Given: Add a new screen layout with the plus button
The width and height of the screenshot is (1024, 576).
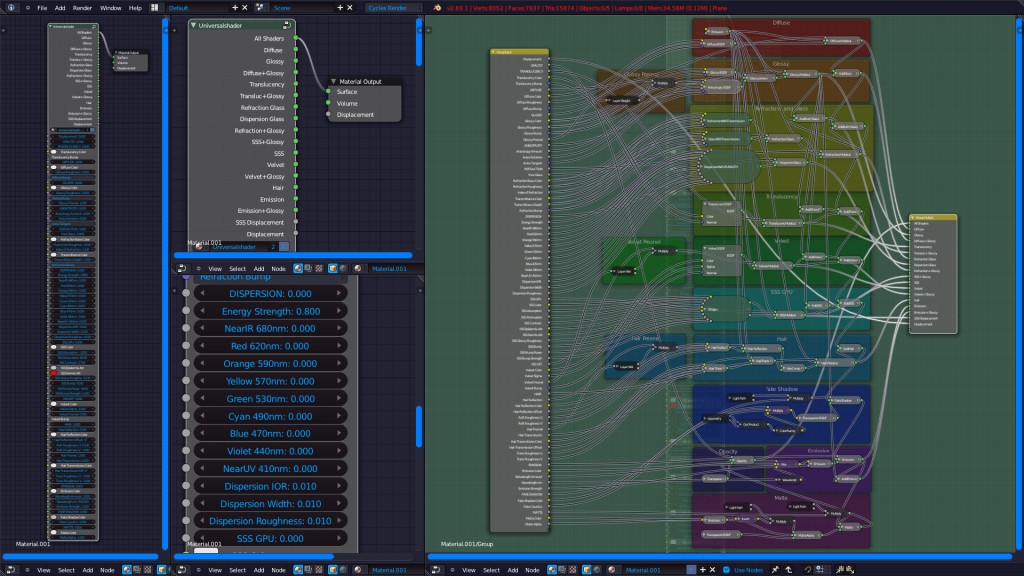Looking at the screenshot, I should click(x=234, y=5).
